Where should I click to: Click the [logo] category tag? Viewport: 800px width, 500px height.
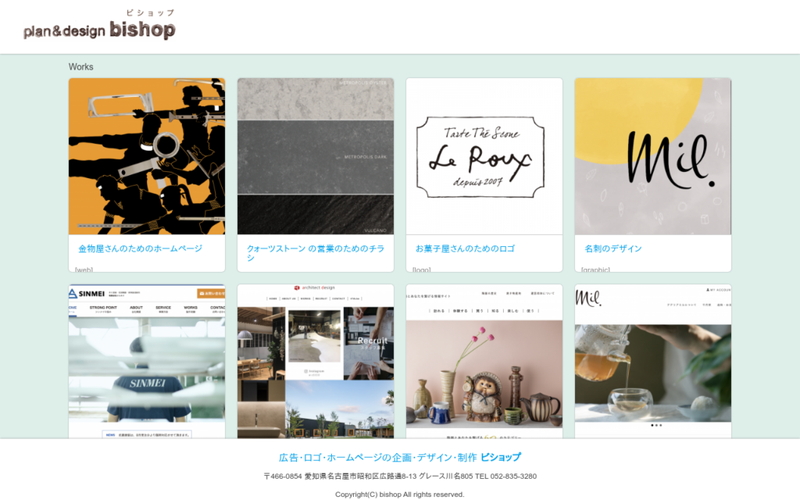click(x=421, y=269)
